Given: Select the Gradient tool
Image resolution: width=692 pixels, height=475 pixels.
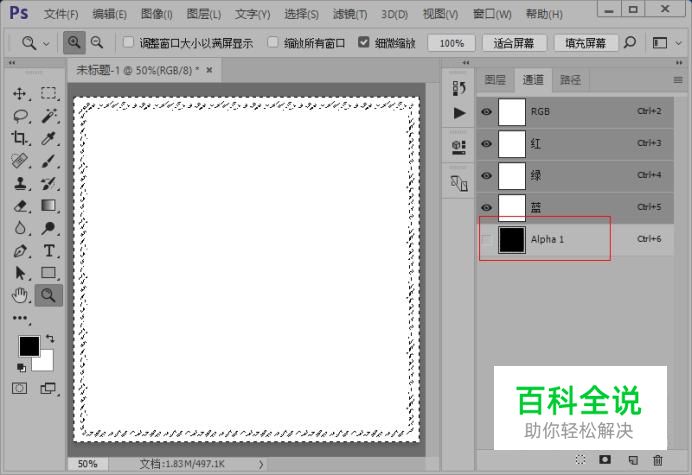Looking at the screenshot, I should [49, 206].
